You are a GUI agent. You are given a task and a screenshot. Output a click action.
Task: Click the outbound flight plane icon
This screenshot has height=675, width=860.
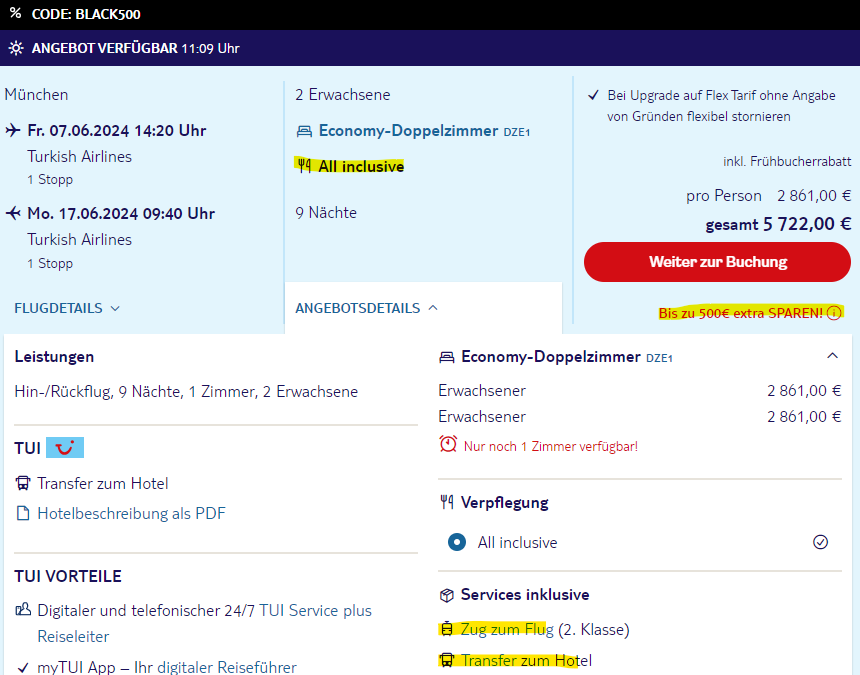tap(13, 131)
